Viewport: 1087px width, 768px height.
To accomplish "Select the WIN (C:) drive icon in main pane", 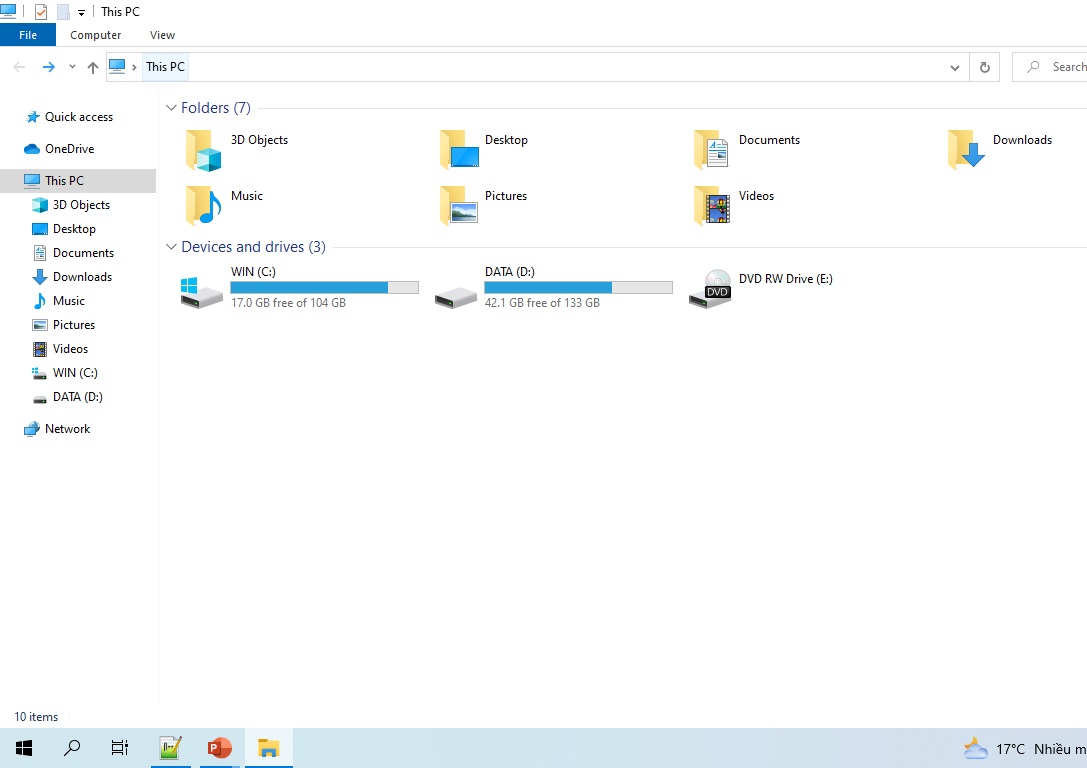I will click(x=202, y=291).
